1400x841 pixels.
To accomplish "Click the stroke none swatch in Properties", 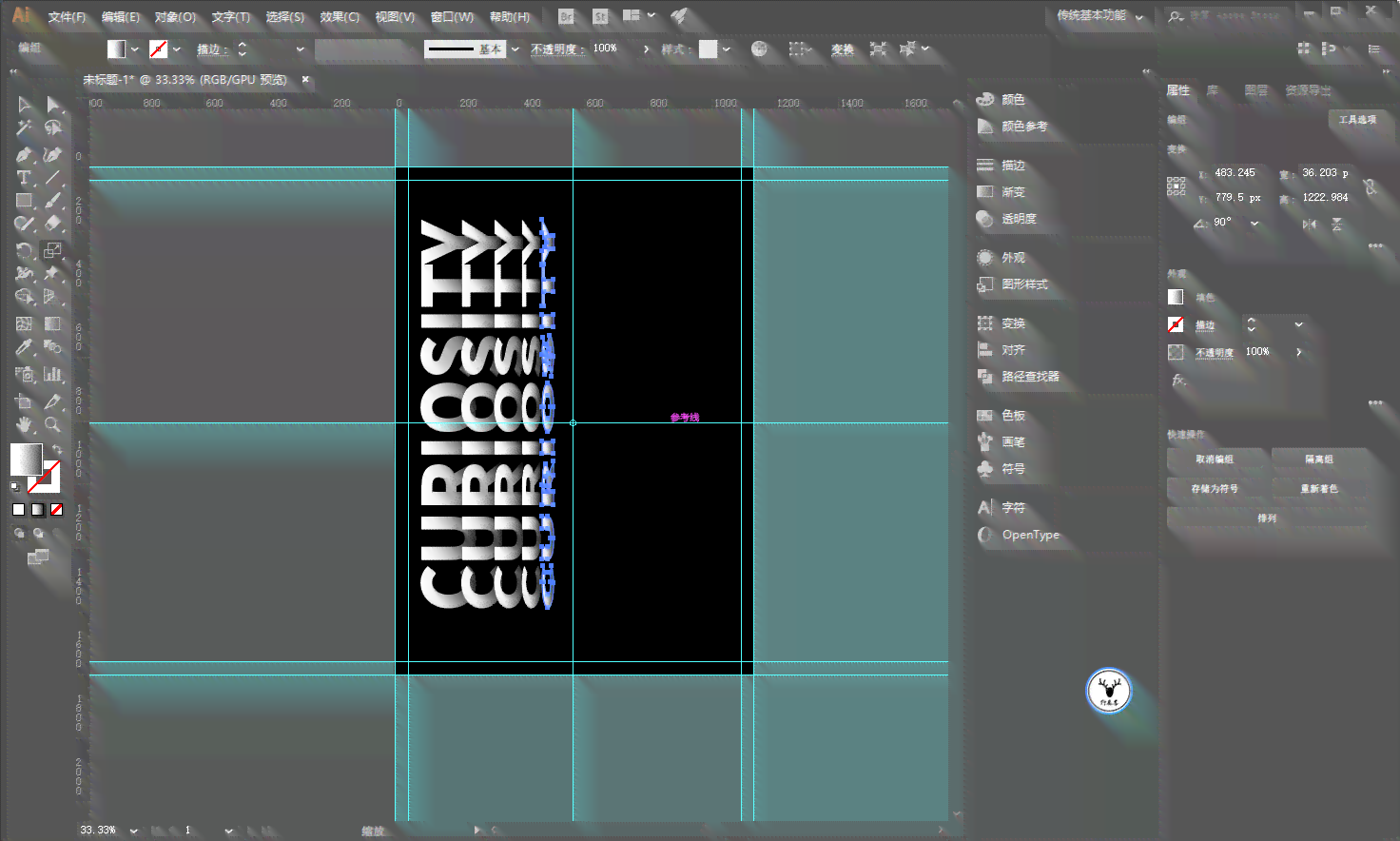I will click(x=1176, y=324).
